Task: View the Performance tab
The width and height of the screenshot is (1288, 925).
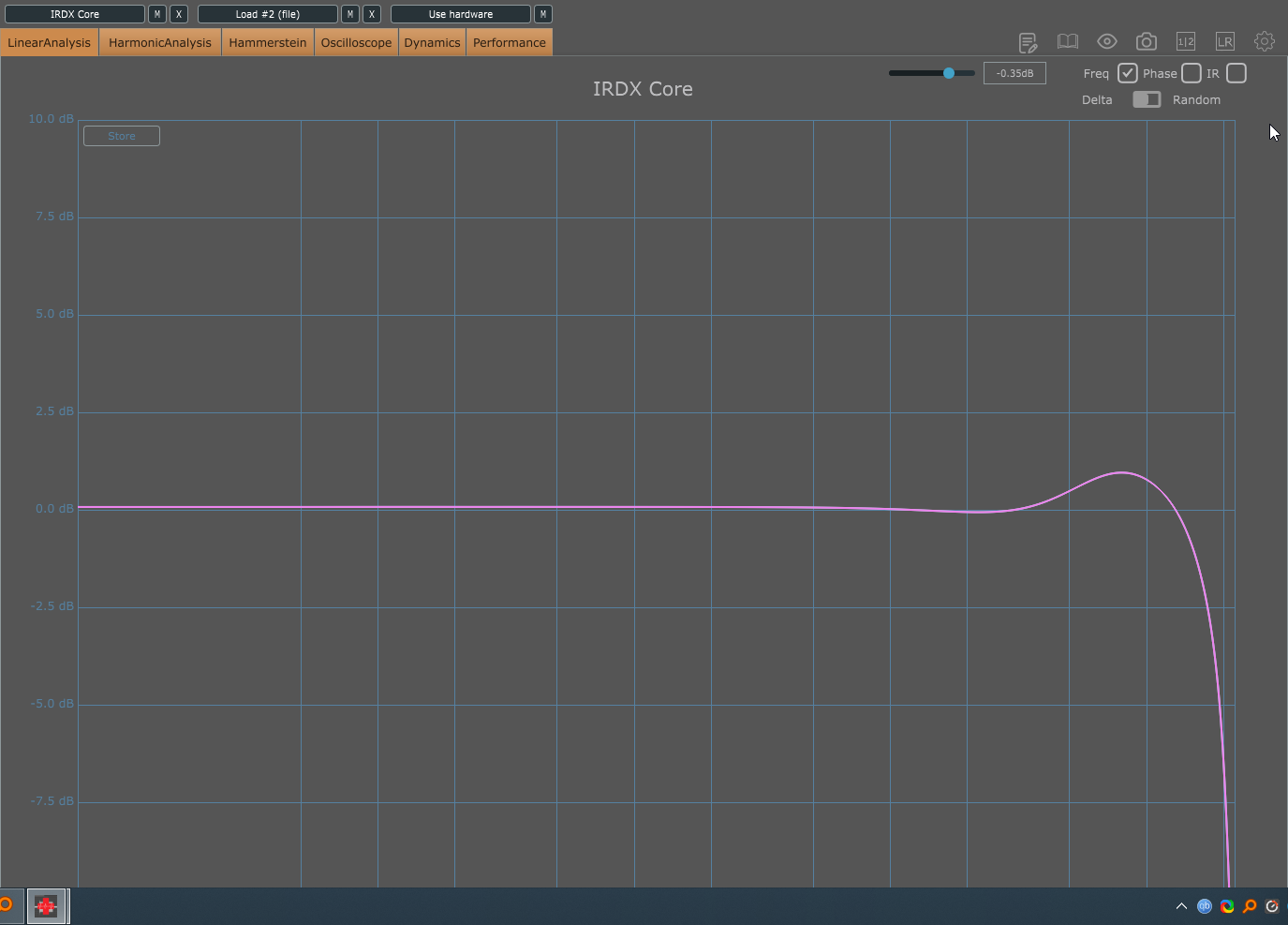Action: pos(510,42)
